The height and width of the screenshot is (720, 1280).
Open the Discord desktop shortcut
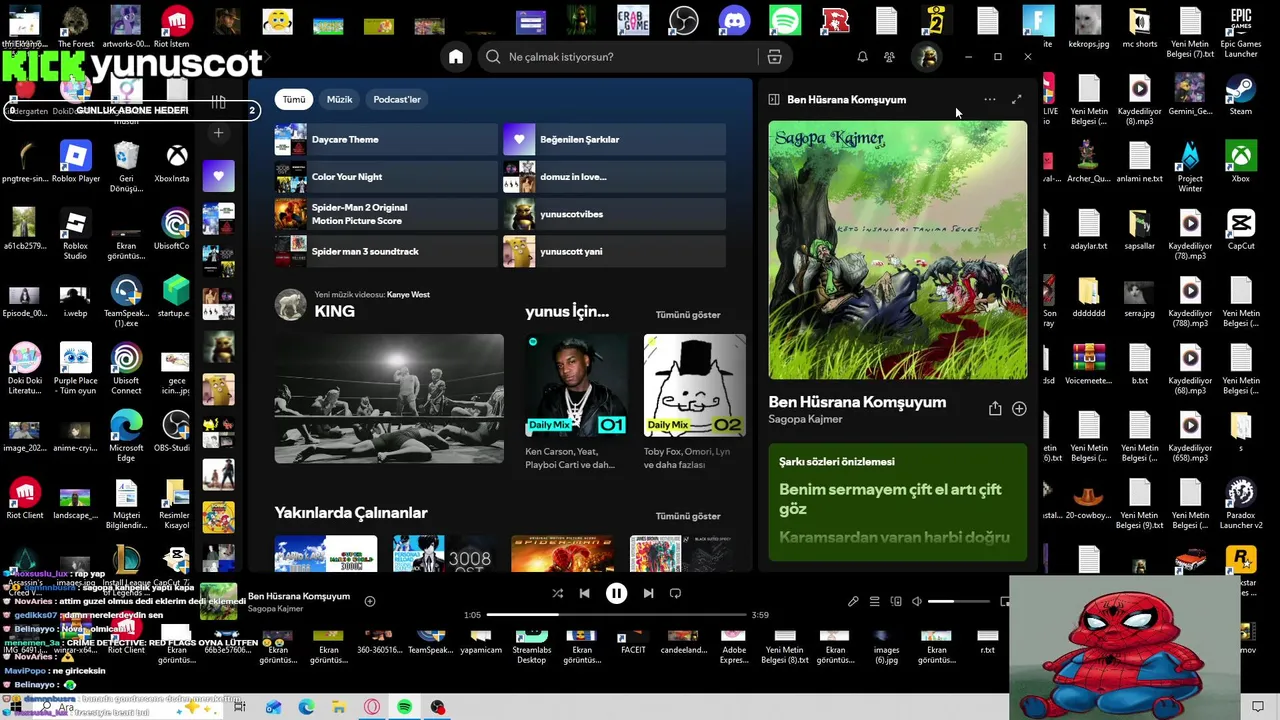click(734, 20)
